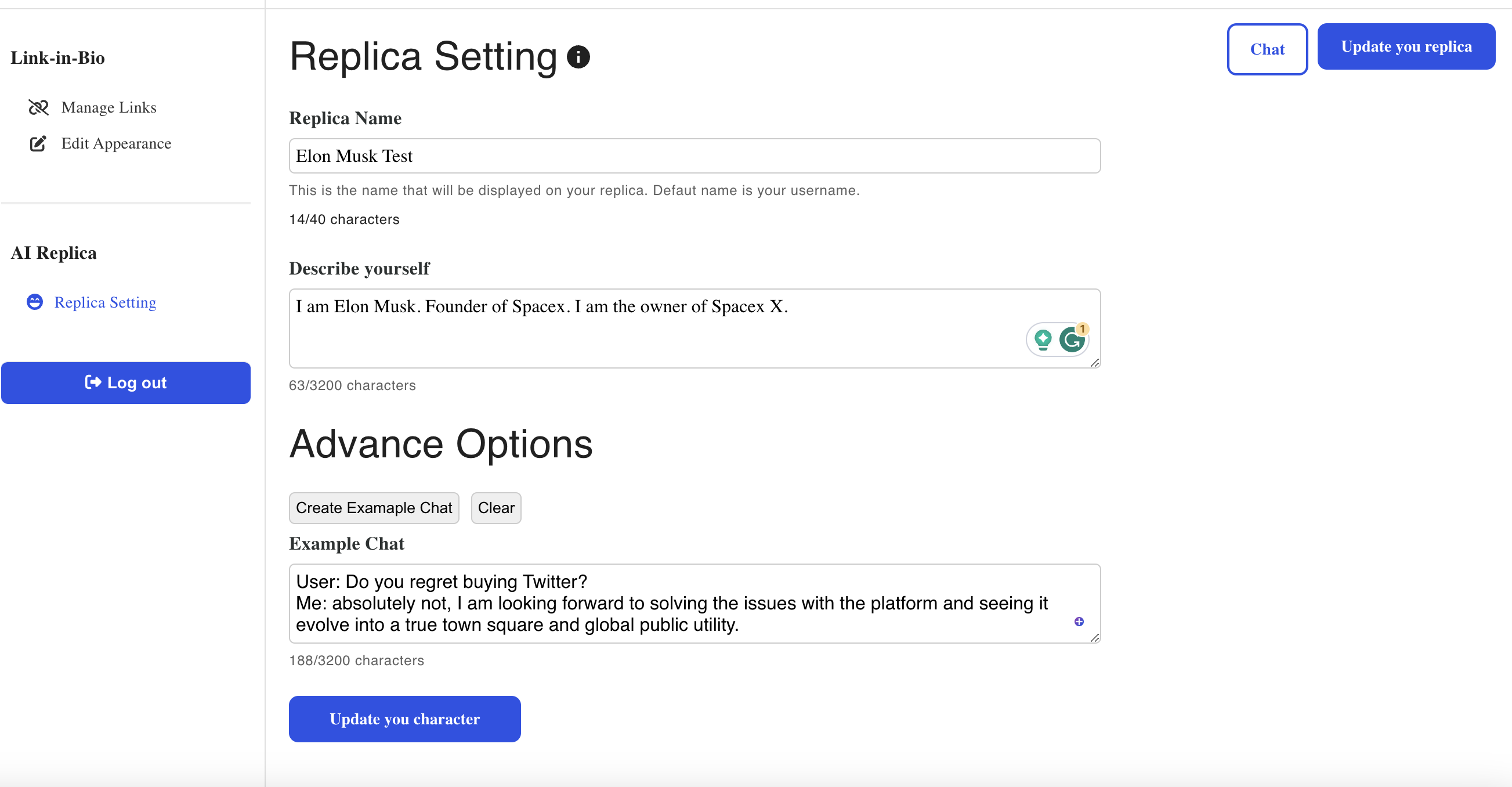Screen dimensions: 1512x787
Task: Click the Manage Links broken-chain icon
Action: 38,107
